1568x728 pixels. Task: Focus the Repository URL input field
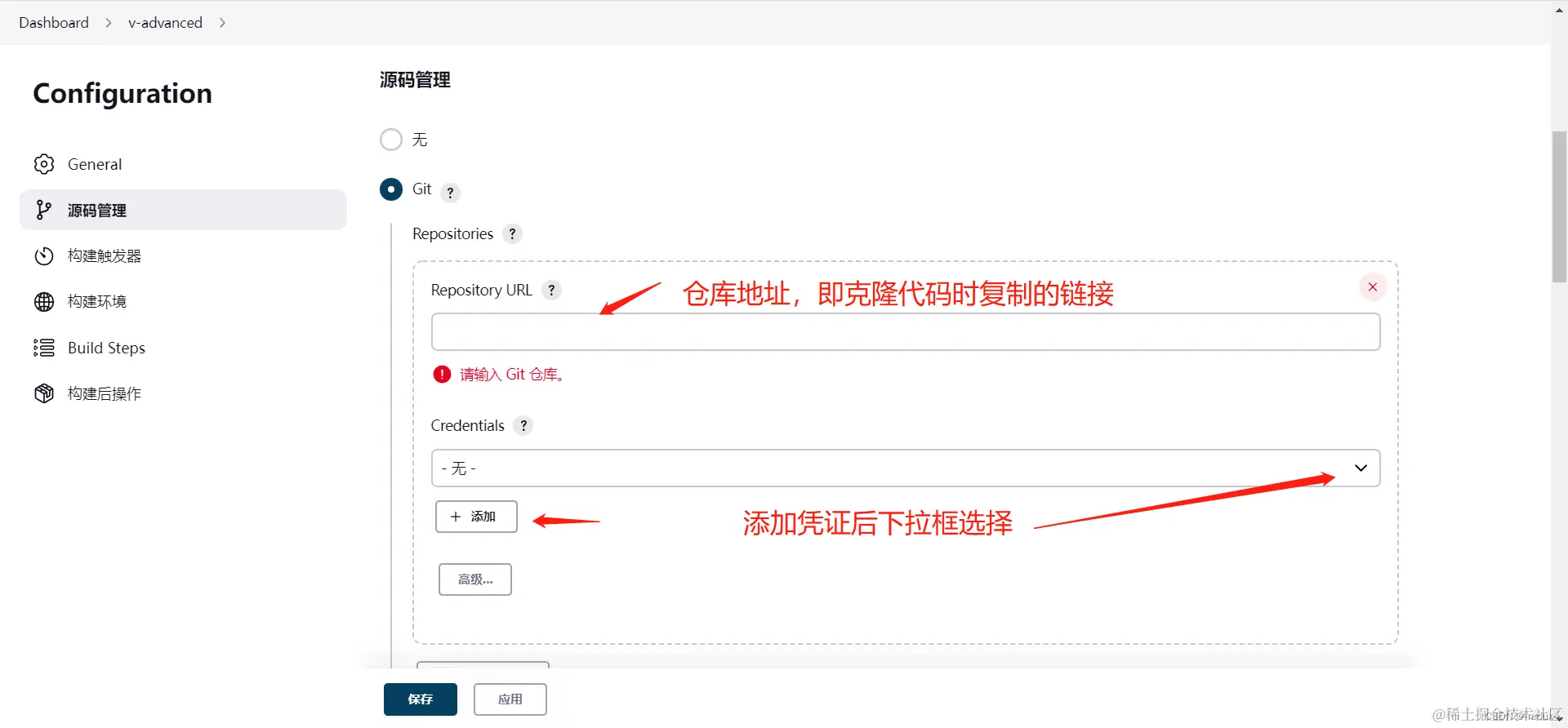pyautogui.click(x=906, y=332)
